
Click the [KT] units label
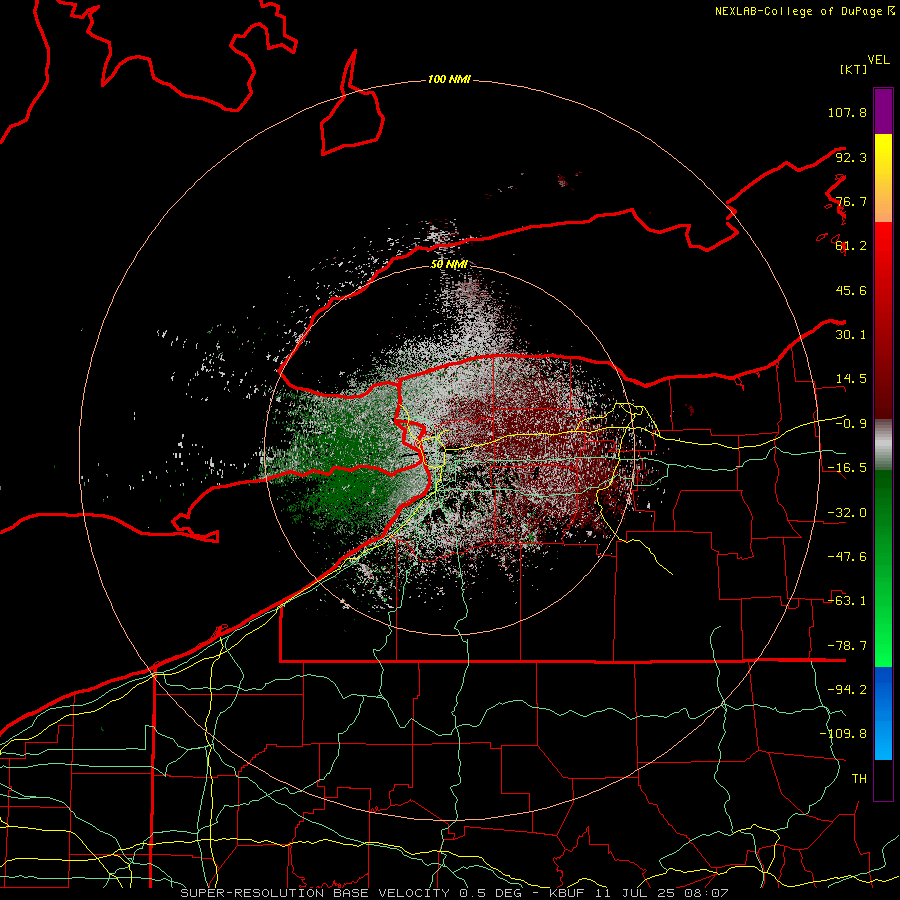point(854,69)
